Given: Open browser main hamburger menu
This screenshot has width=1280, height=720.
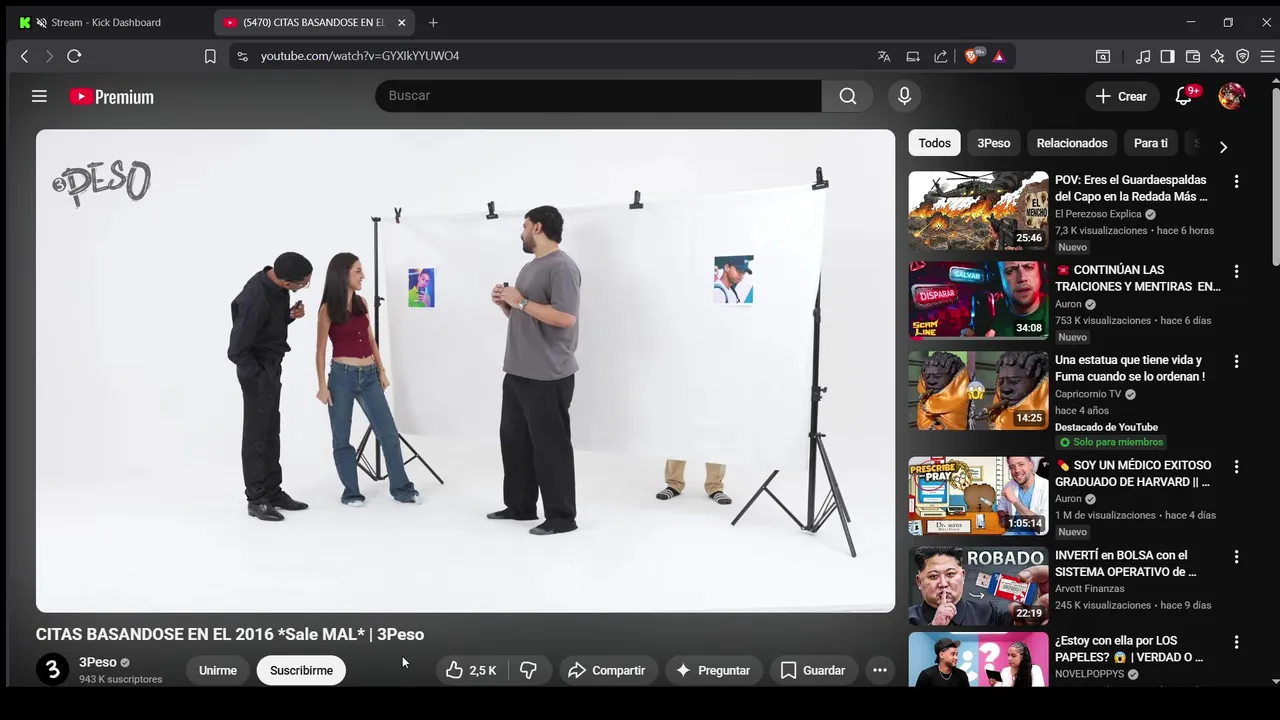Looking at the screenshot, I should (x=1267, y=56).
